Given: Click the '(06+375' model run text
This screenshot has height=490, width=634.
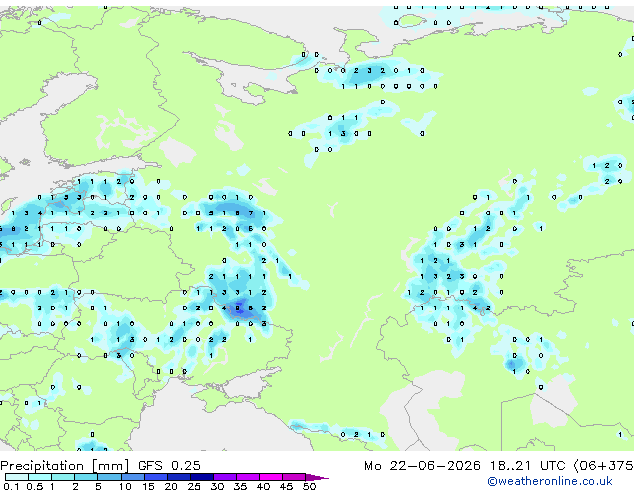Looking at the screenshot, I should click(x=603, y=466).
